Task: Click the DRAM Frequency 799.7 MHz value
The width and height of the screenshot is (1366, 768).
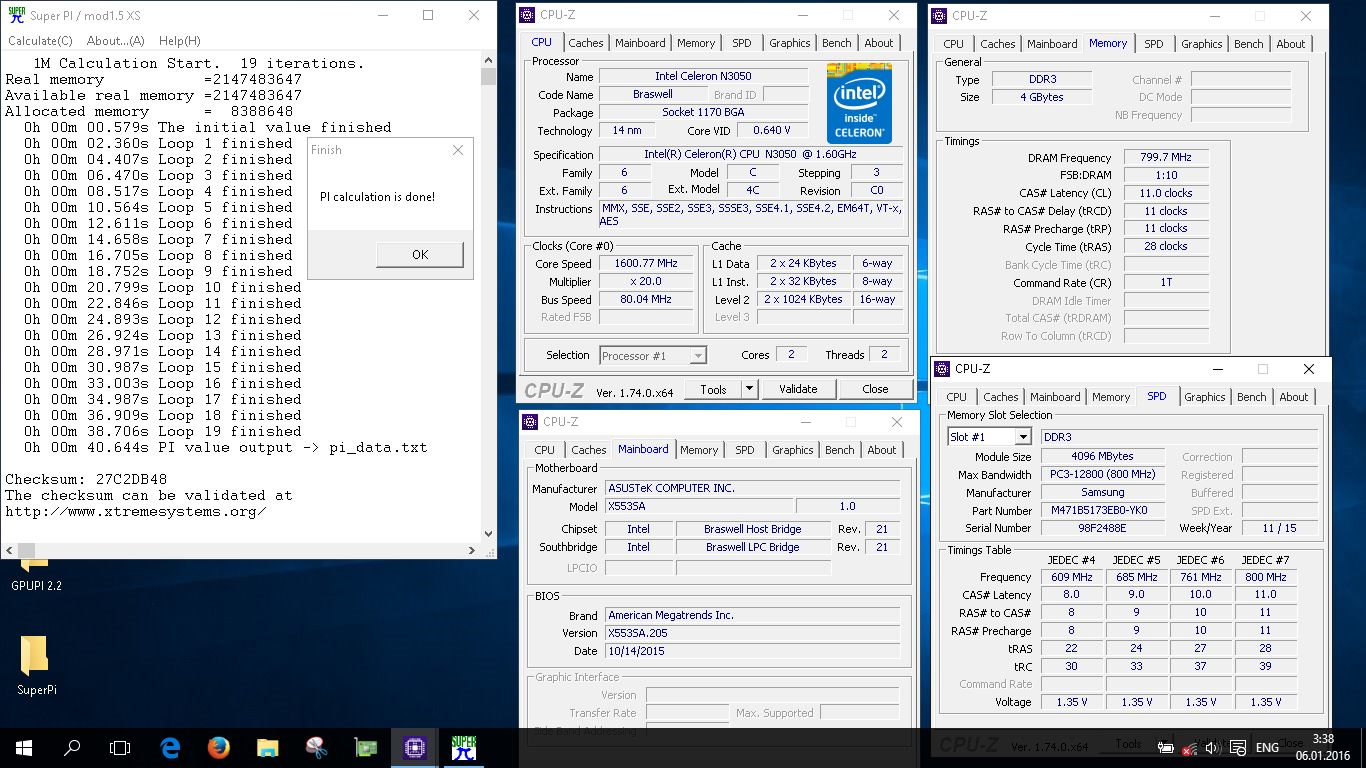Action: click(x=1165, y=158)
